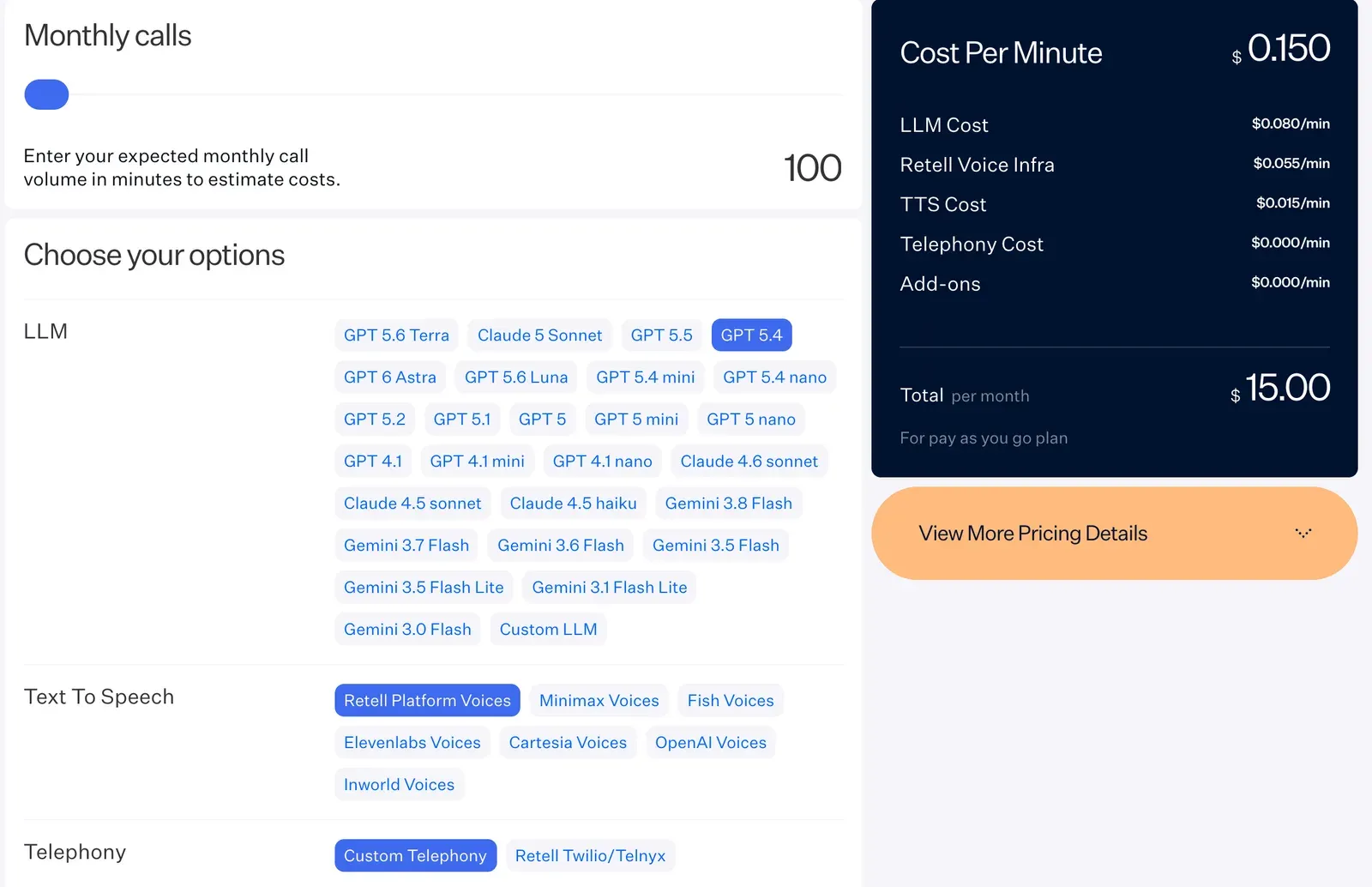The width and height of the screenshot is (1372, 887).
Task: Choose GPT 5.5 as the LLM
Action: (661, 335)
